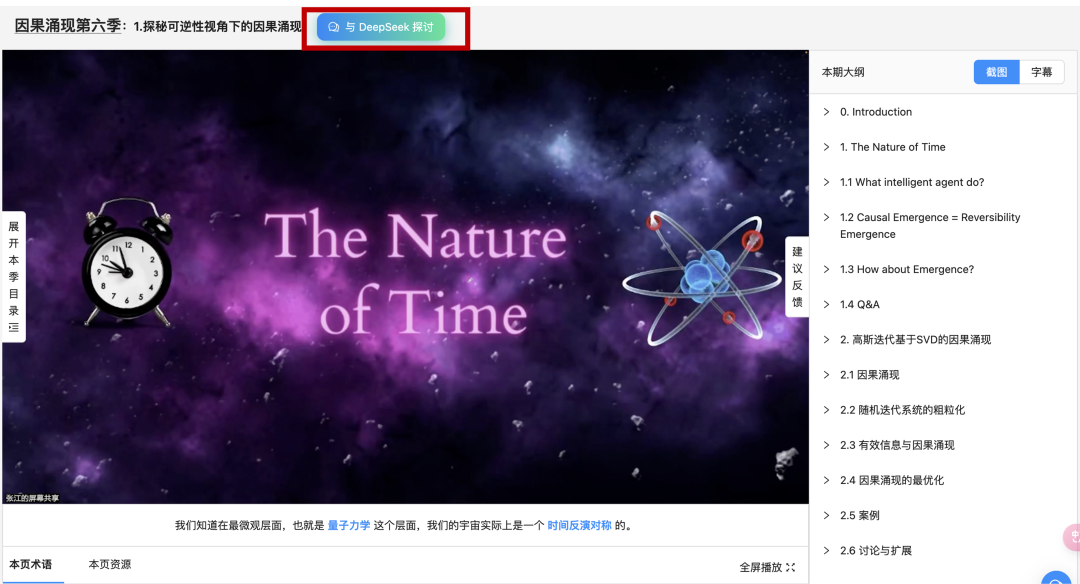Click the 因果涌现第六季 title link
The image size is (1080, 584).
point(66,26)
